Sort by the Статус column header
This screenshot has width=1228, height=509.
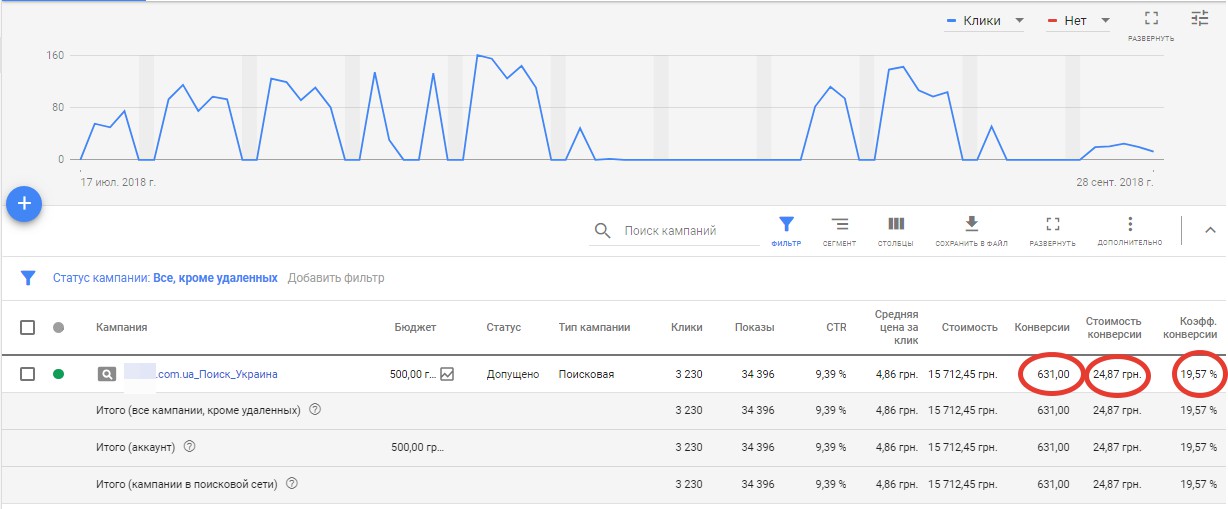504,327
